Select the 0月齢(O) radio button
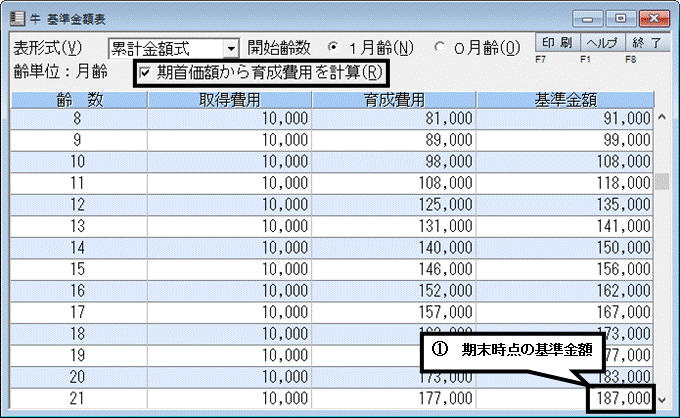The width and height of the screenshot is (680, 418). coord(439,47)
